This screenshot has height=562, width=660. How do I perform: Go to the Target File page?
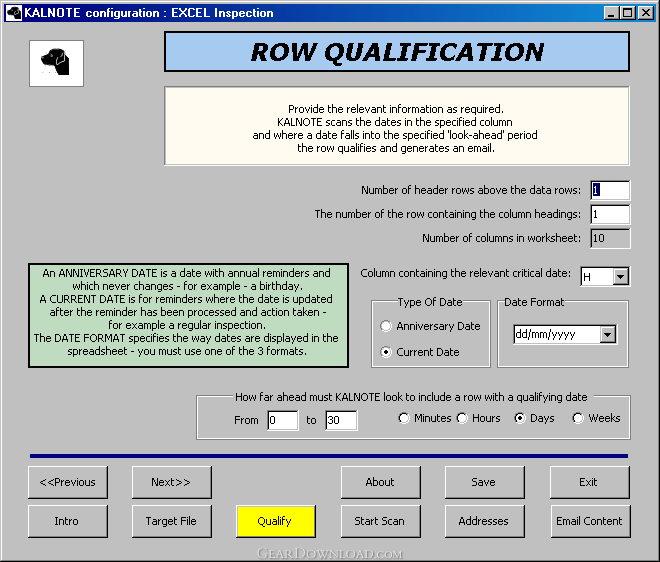tap(172, 521)
